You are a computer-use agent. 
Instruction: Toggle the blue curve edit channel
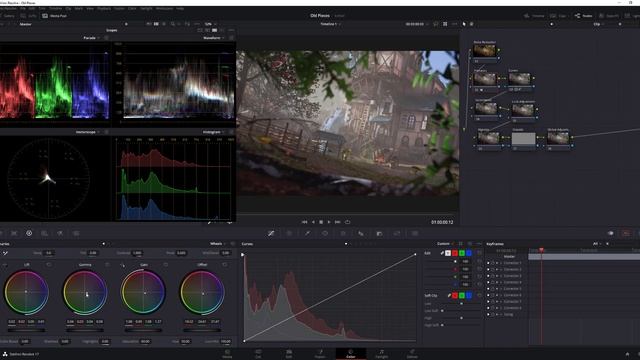[x=469, y=253]
